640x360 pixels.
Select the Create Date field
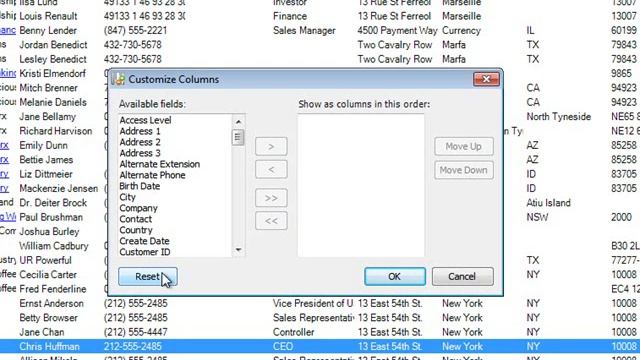tap(144, 241)
